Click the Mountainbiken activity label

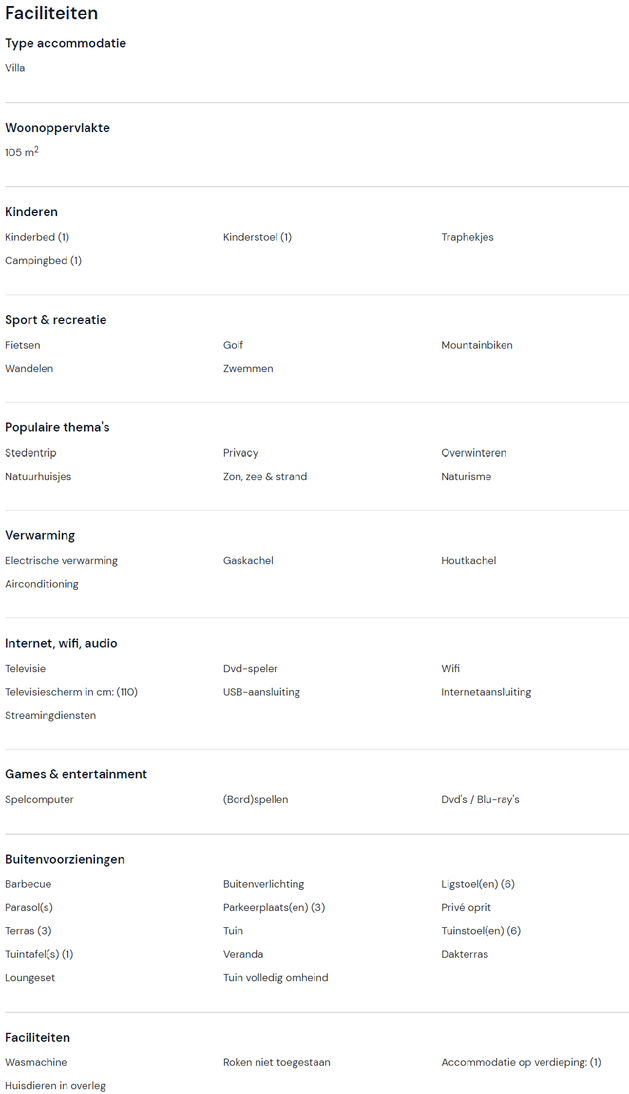476,345
